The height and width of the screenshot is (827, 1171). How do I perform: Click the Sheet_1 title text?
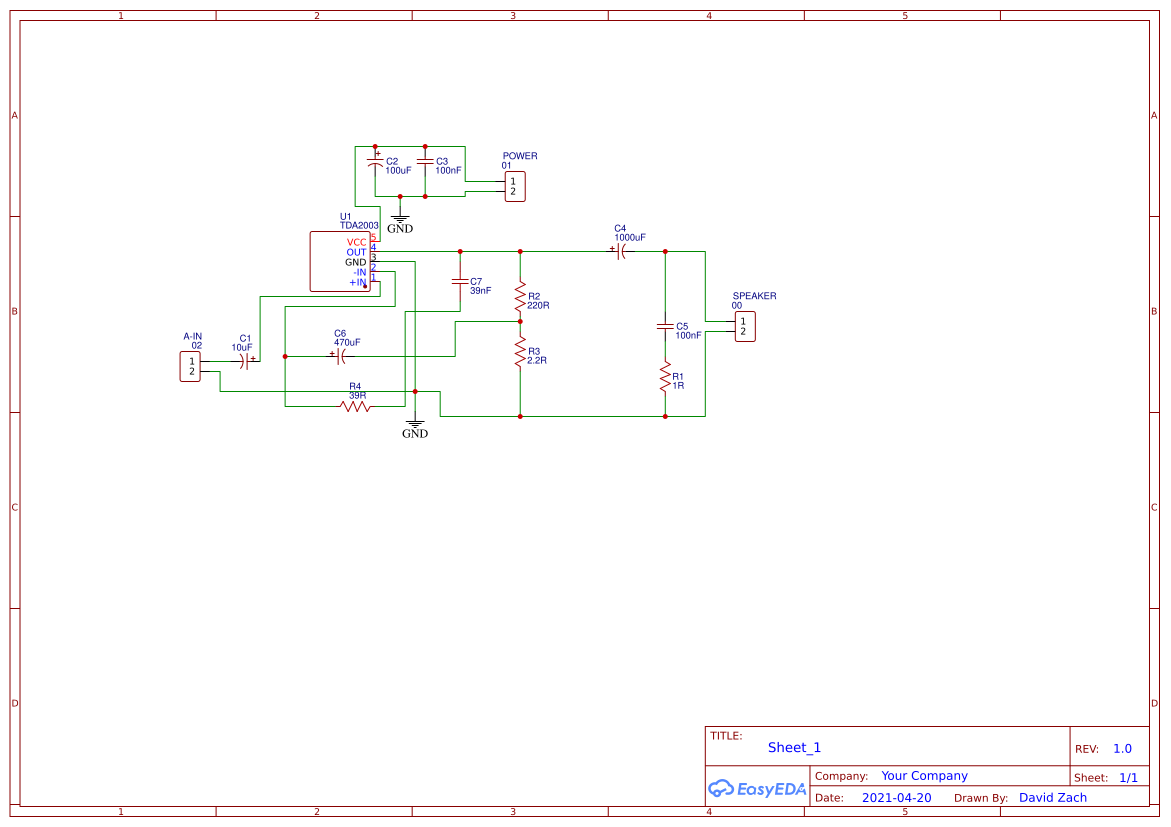click(793, 747)
